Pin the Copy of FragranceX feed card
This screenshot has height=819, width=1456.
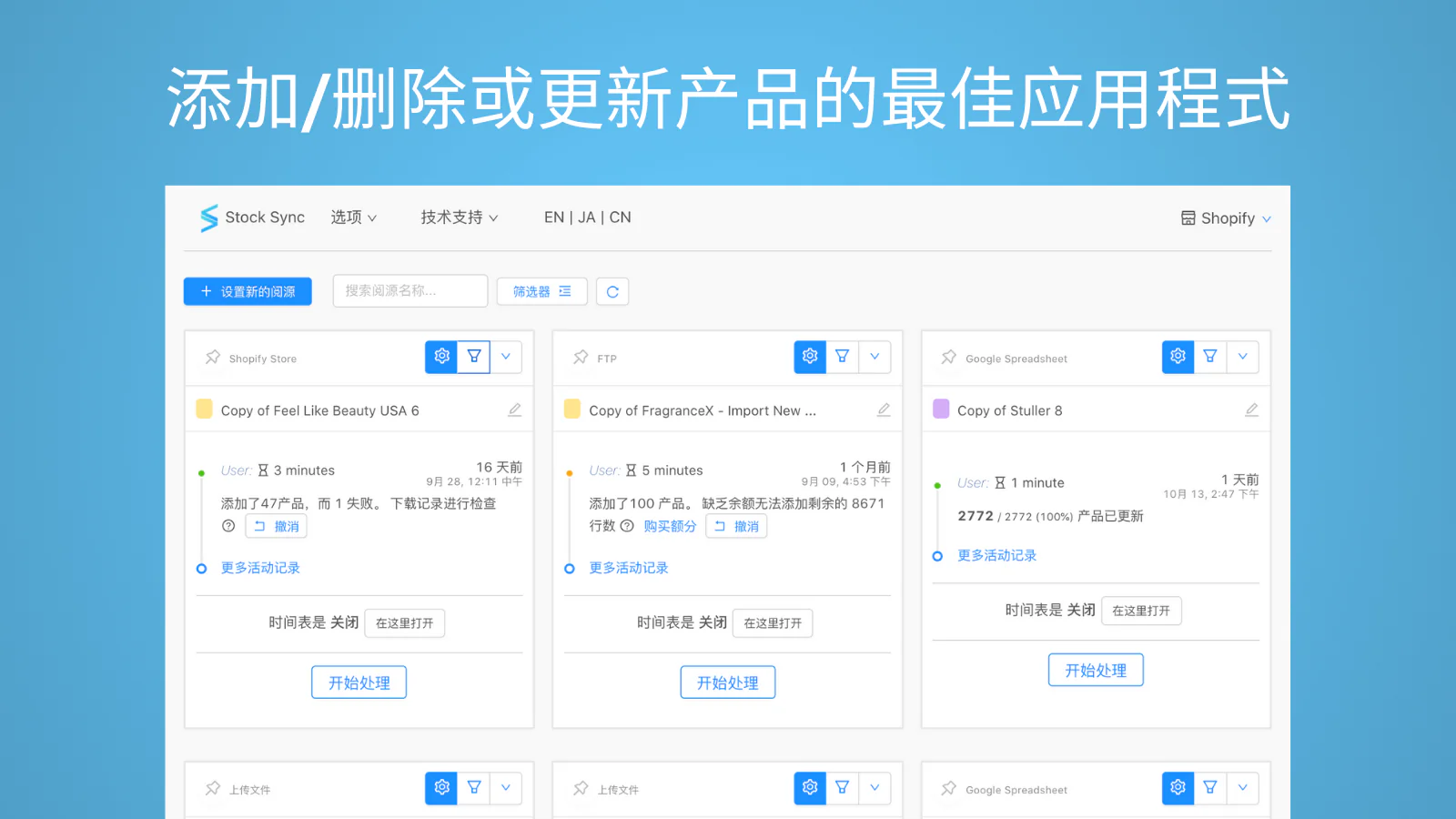coord(581,357)
